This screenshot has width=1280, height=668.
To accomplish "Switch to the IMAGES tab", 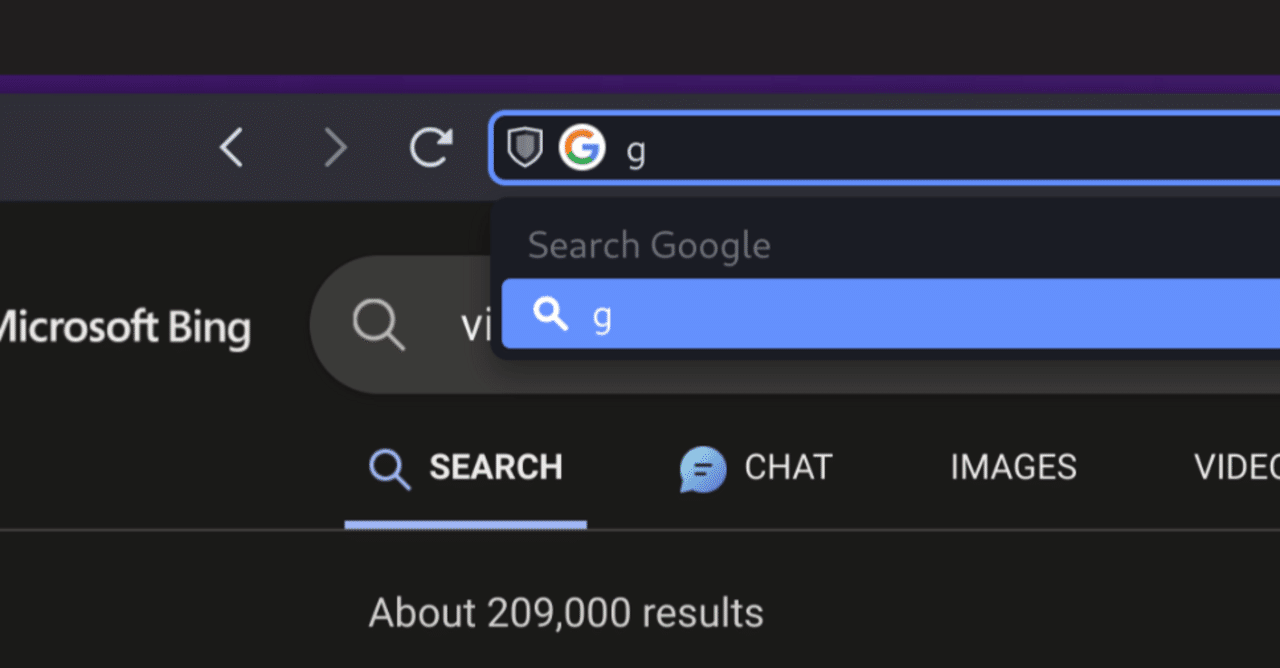I will [x=1013, y=467].
